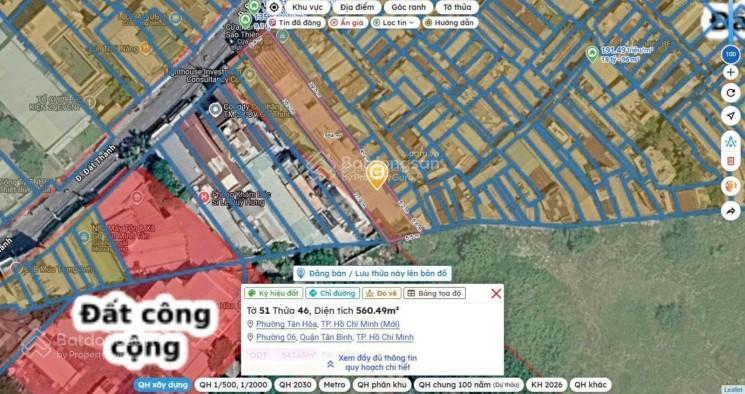
Task: Click the Công ty business marker icon
Action: (215, 109)
